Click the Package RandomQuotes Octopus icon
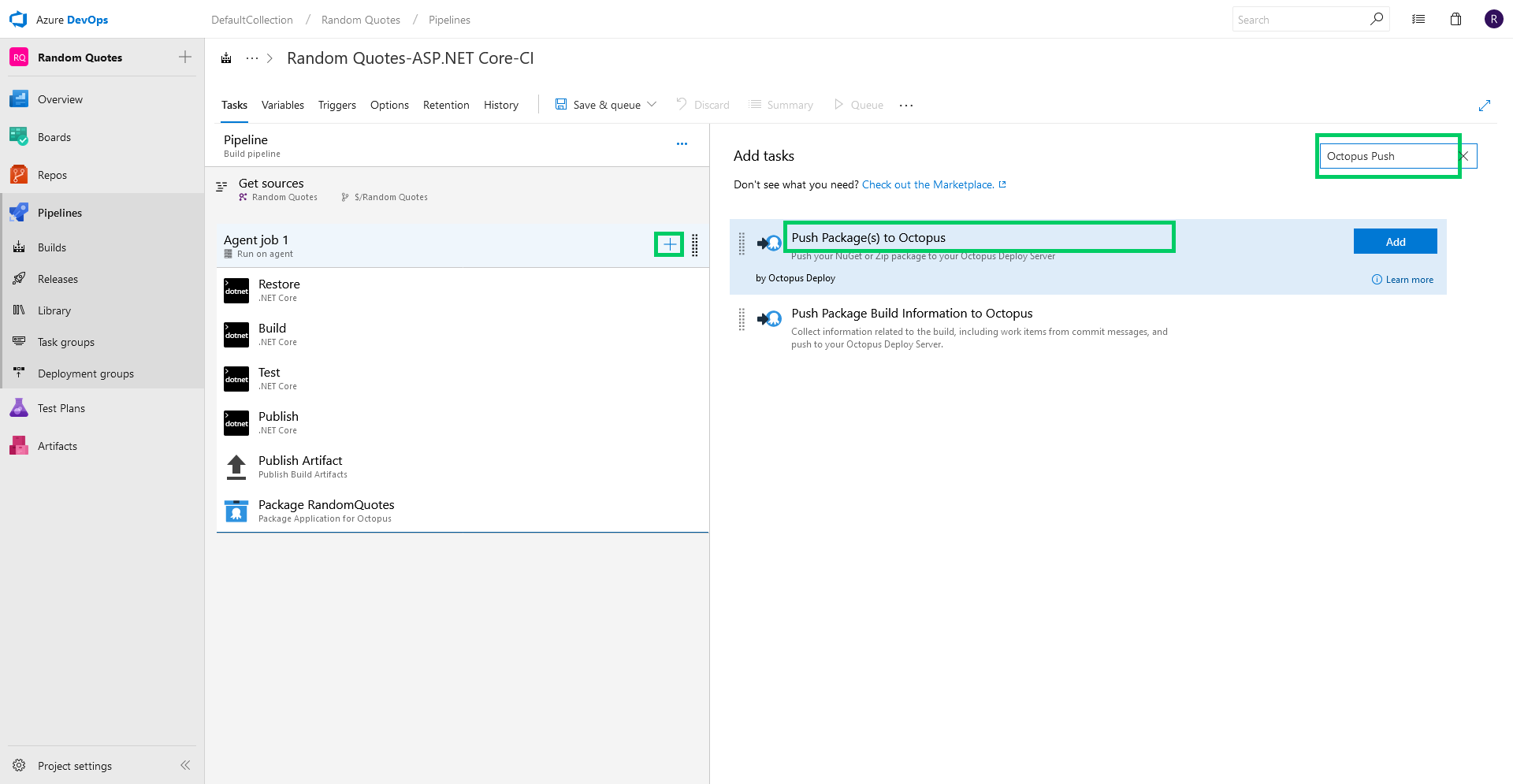This screenshot has height=784, width=1513. [x=236, y=511]
